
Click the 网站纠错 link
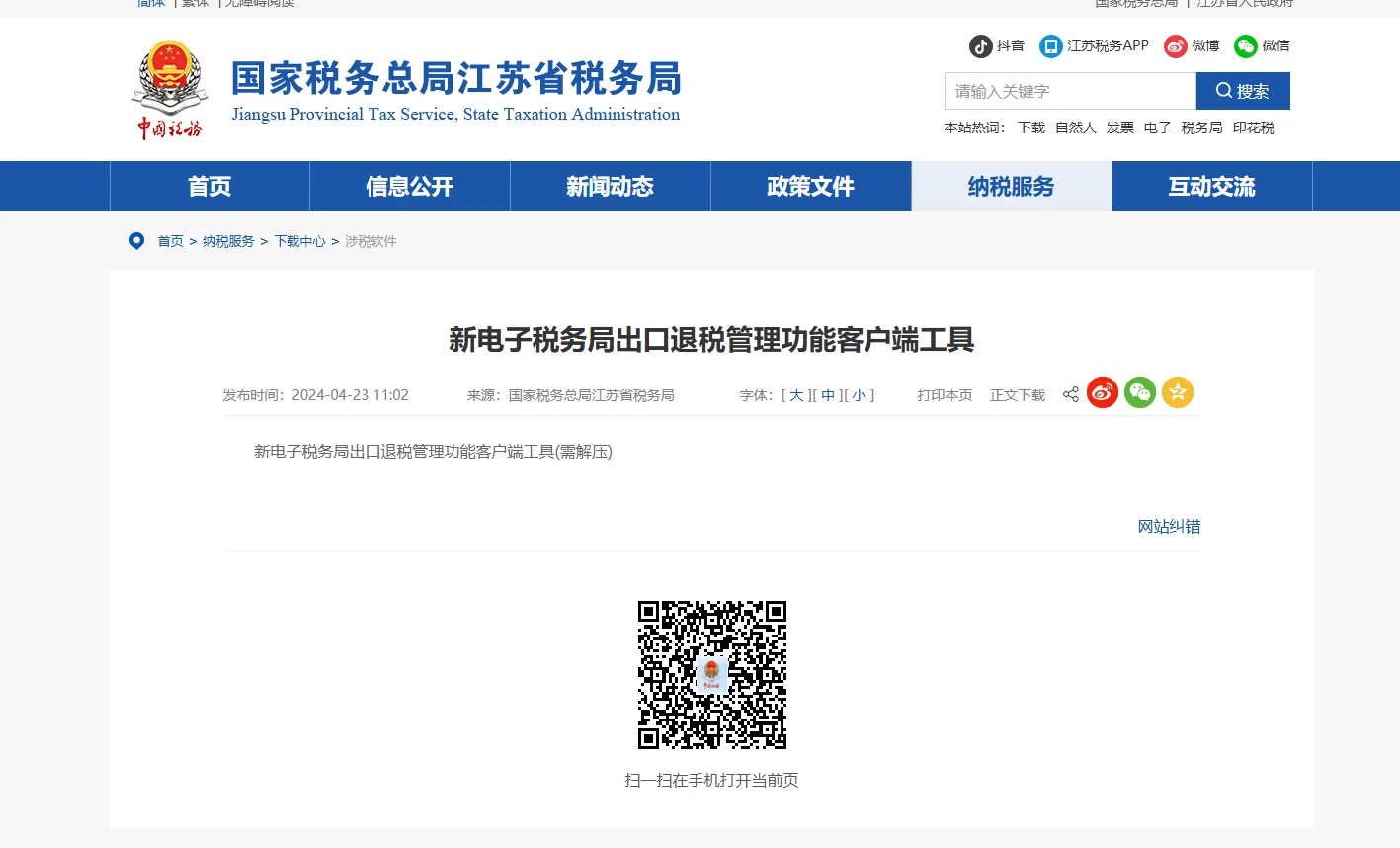point(1169,527)
